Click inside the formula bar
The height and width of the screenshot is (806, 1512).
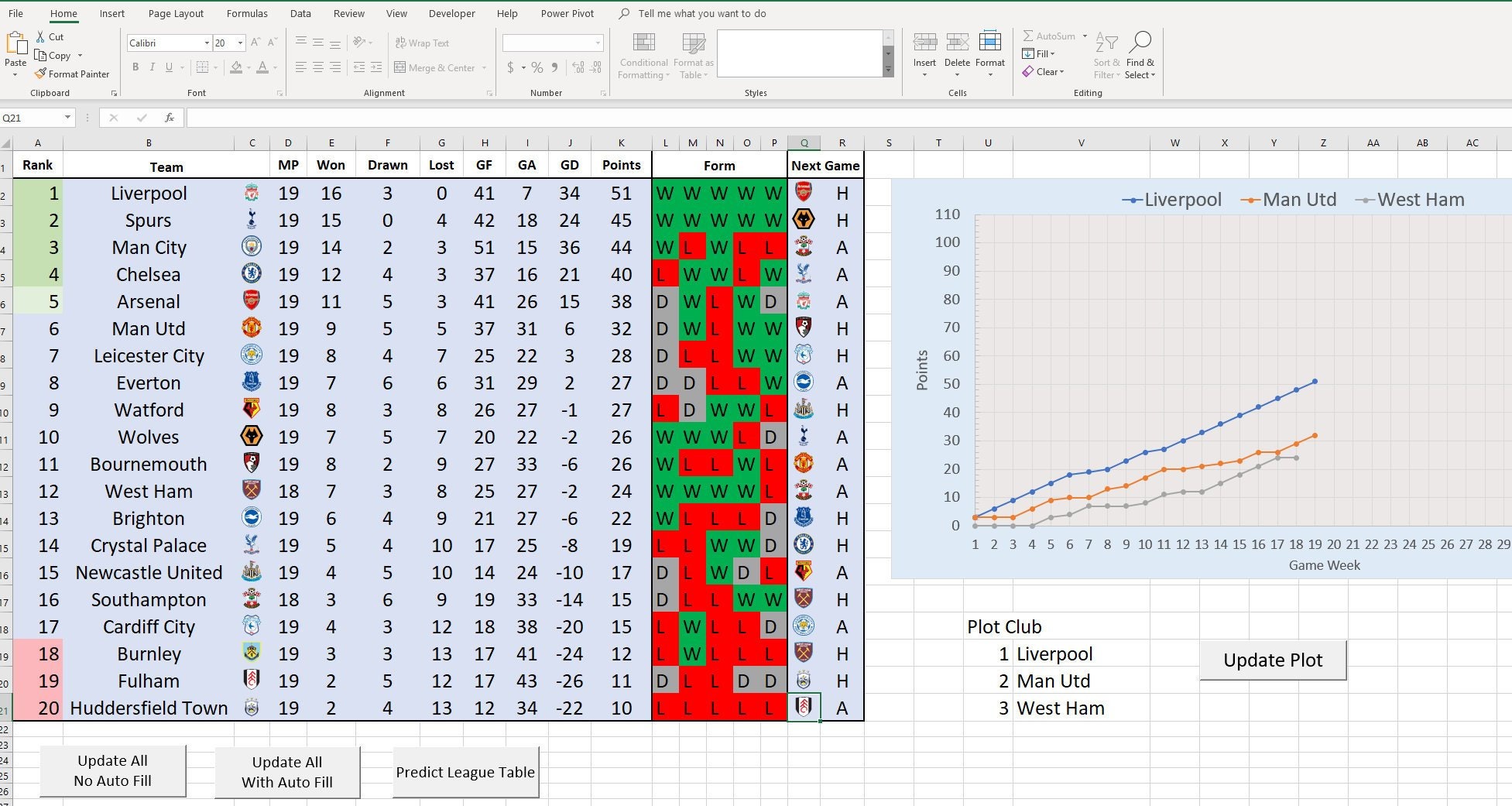pyautogui.click(x=849, y=118)
